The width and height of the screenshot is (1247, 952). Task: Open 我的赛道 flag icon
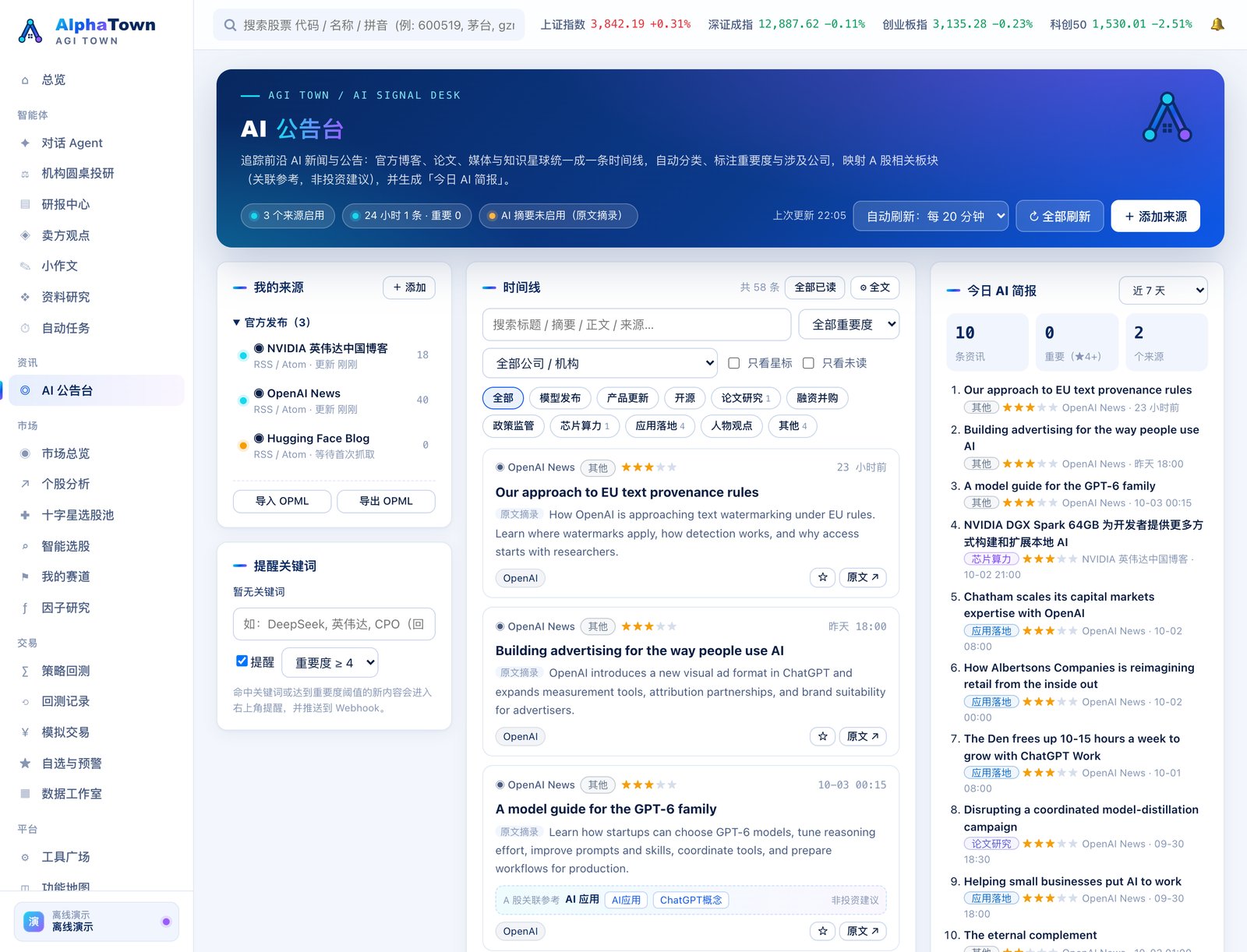(x=25, y=576)
